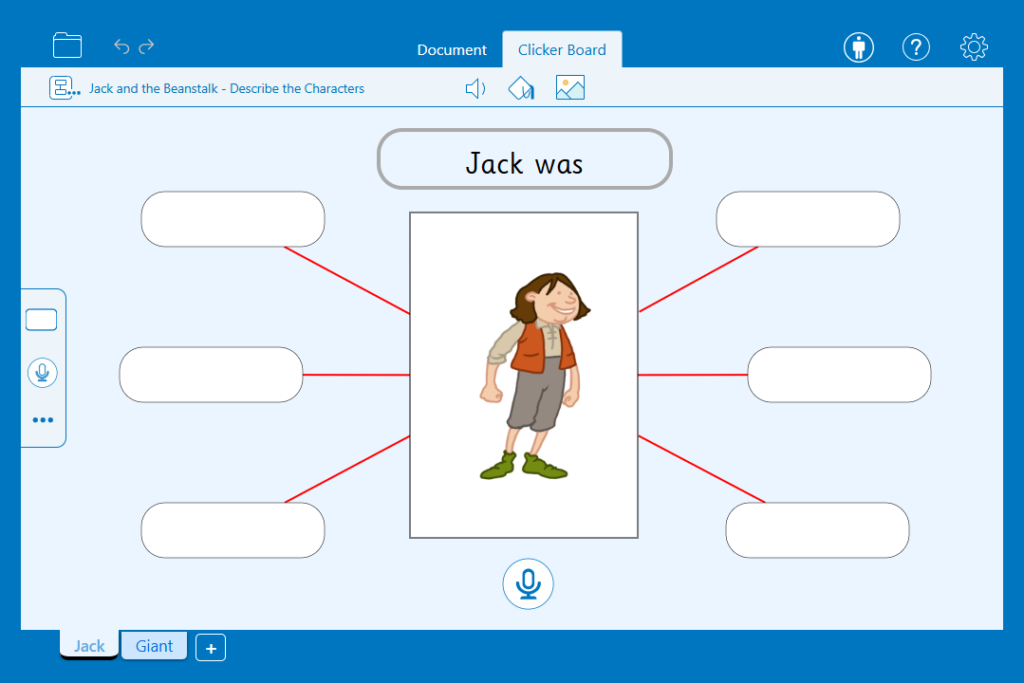
Task: Add a new board with plus button
Action: (210, 648)
